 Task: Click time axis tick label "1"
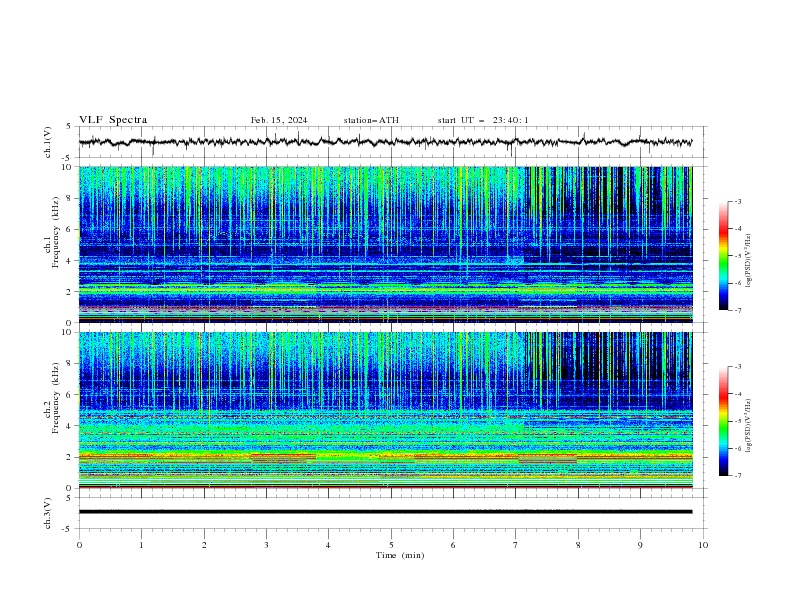point(141,545)
